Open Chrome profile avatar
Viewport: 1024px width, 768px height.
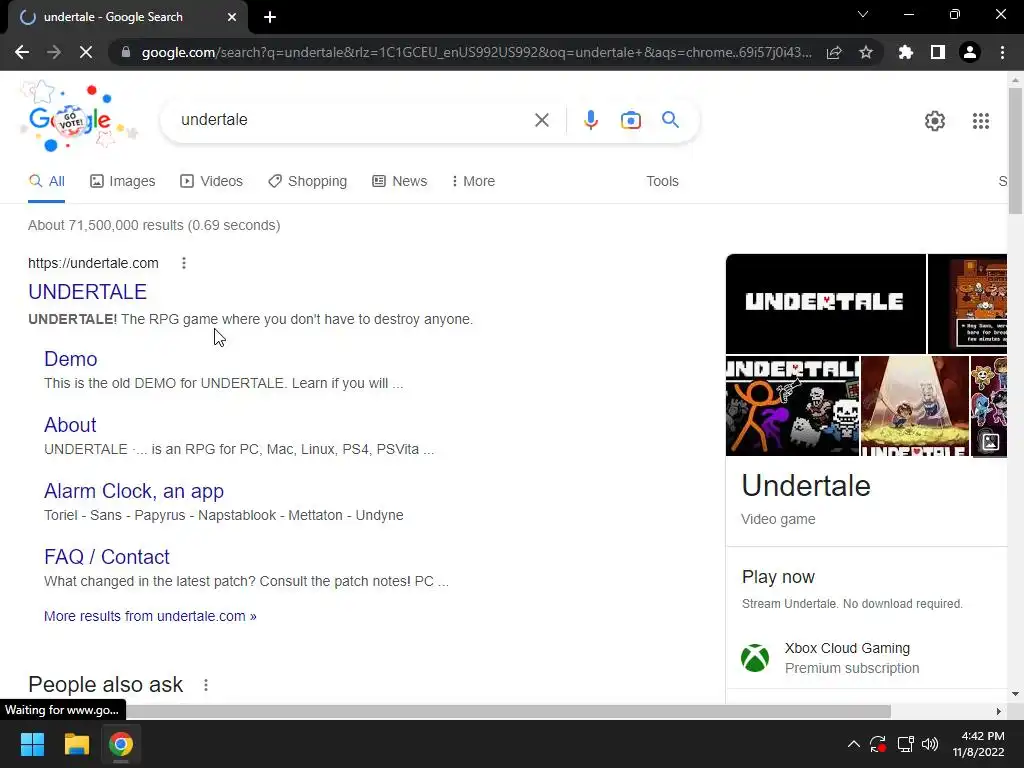[x=970, y=52]
